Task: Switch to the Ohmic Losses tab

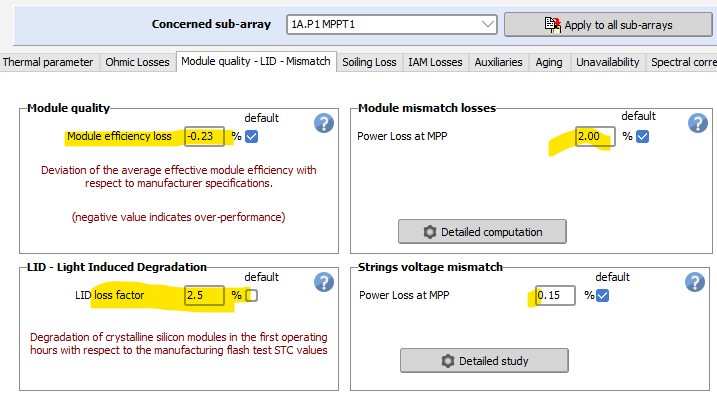Action: click(137, 62)
